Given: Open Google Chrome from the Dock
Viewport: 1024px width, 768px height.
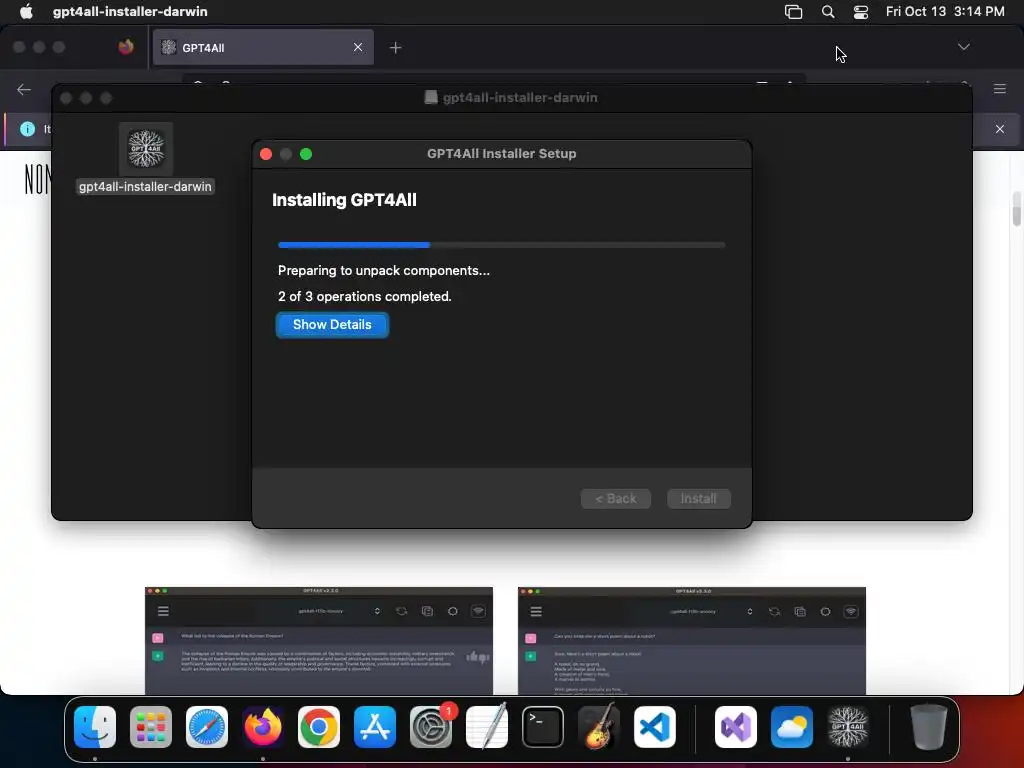Looking at the screenshot, I should 319,727.
